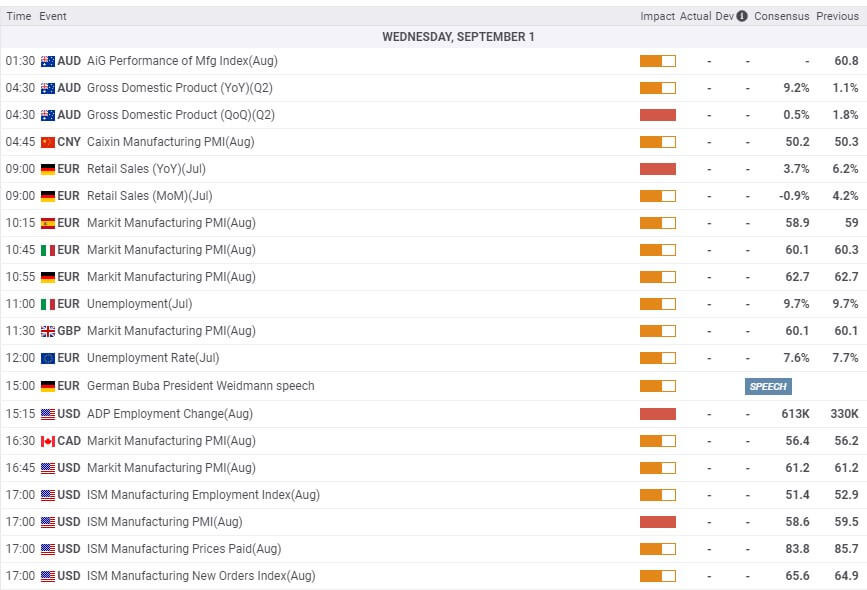Click the Impact column header
Viewport: 867px width, 590px height.
pyautogui.click(x=657, y=16)
